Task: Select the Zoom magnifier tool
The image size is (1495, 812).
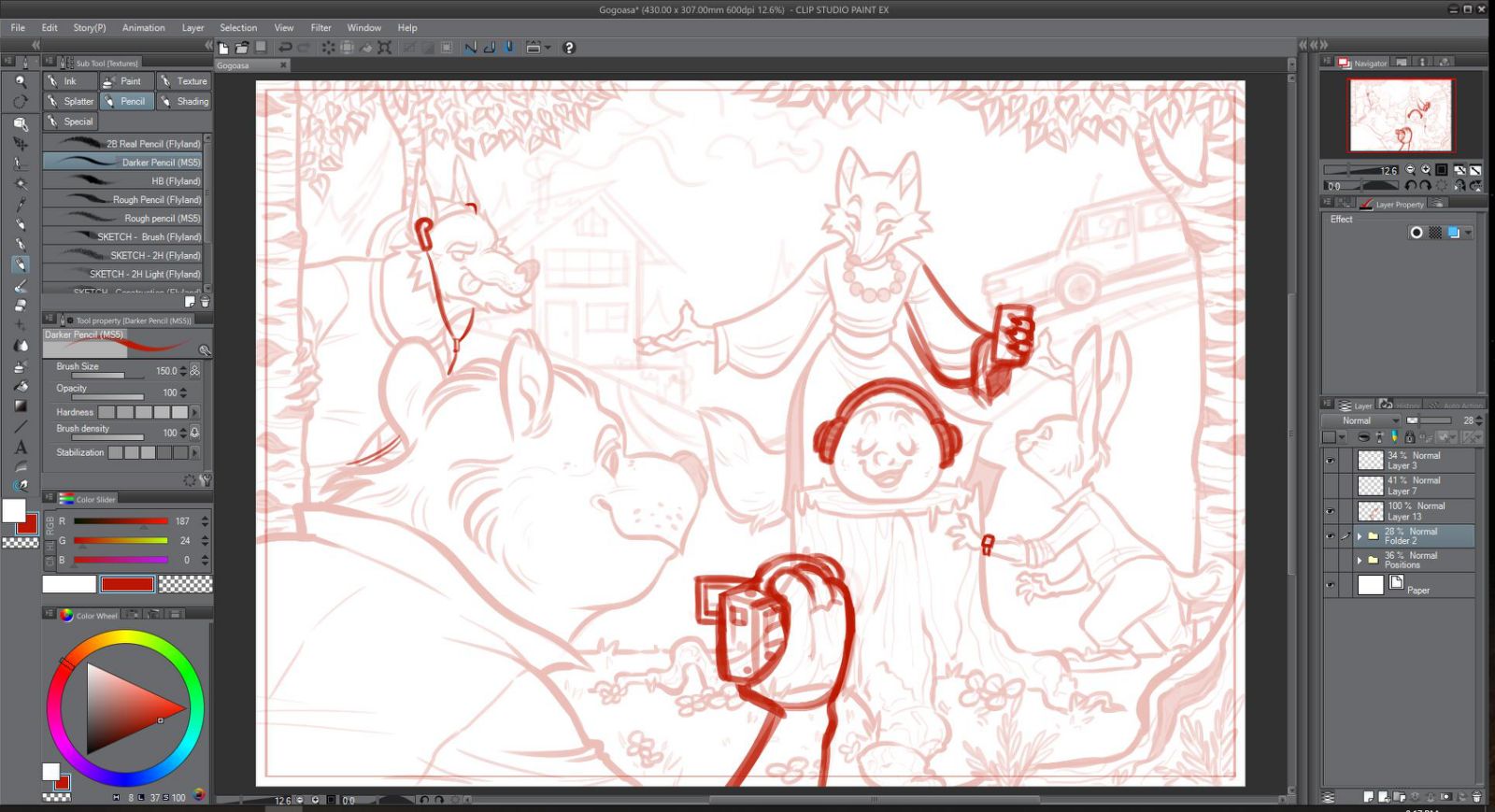Action: [x=20, y=82]
